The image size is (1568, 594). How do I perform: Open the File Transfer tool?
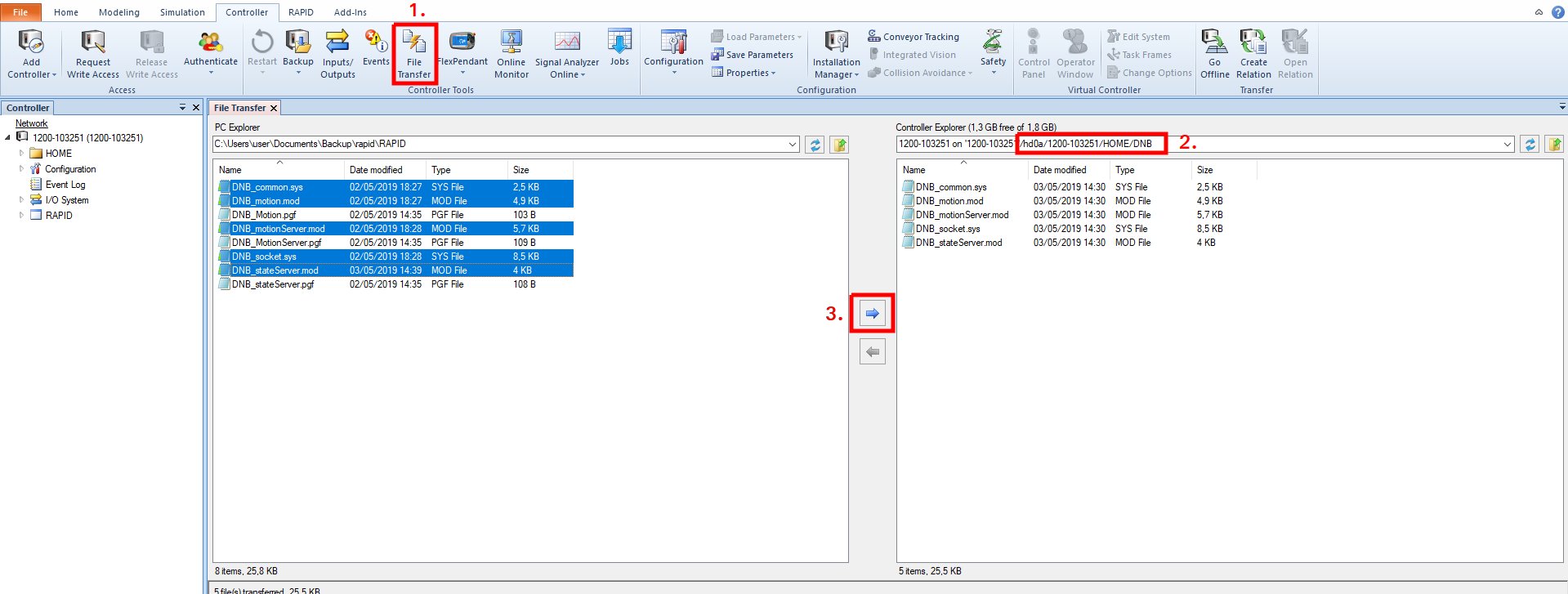[414, 54]
